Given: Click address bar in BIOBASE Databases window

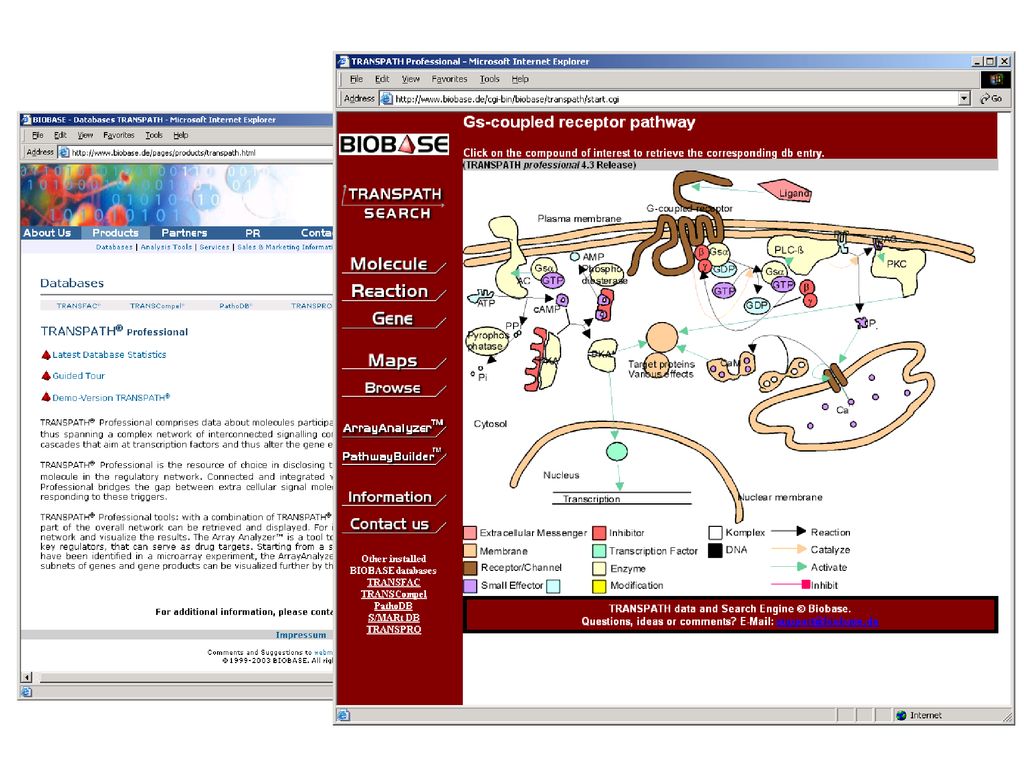Looking at the screenshot, I should tap(196, 152).
